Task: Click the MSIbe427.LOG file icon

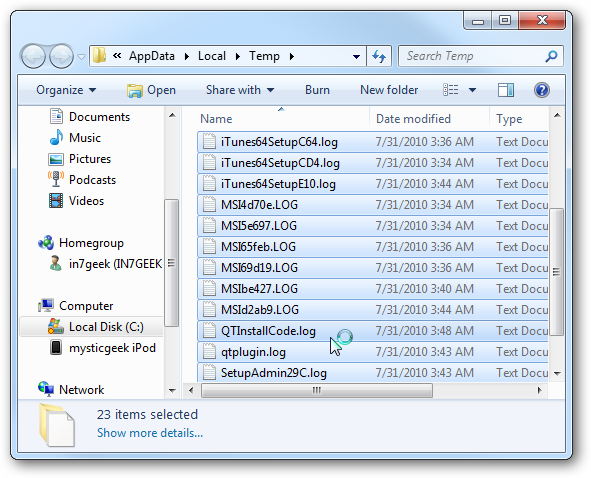Action: 209,289
